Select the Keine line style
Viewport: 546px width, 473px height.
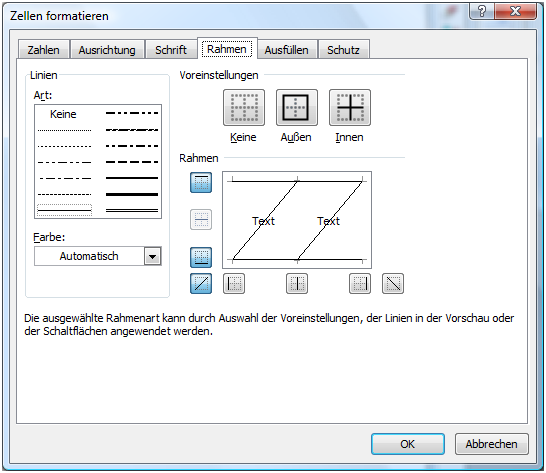click(63, 114)
